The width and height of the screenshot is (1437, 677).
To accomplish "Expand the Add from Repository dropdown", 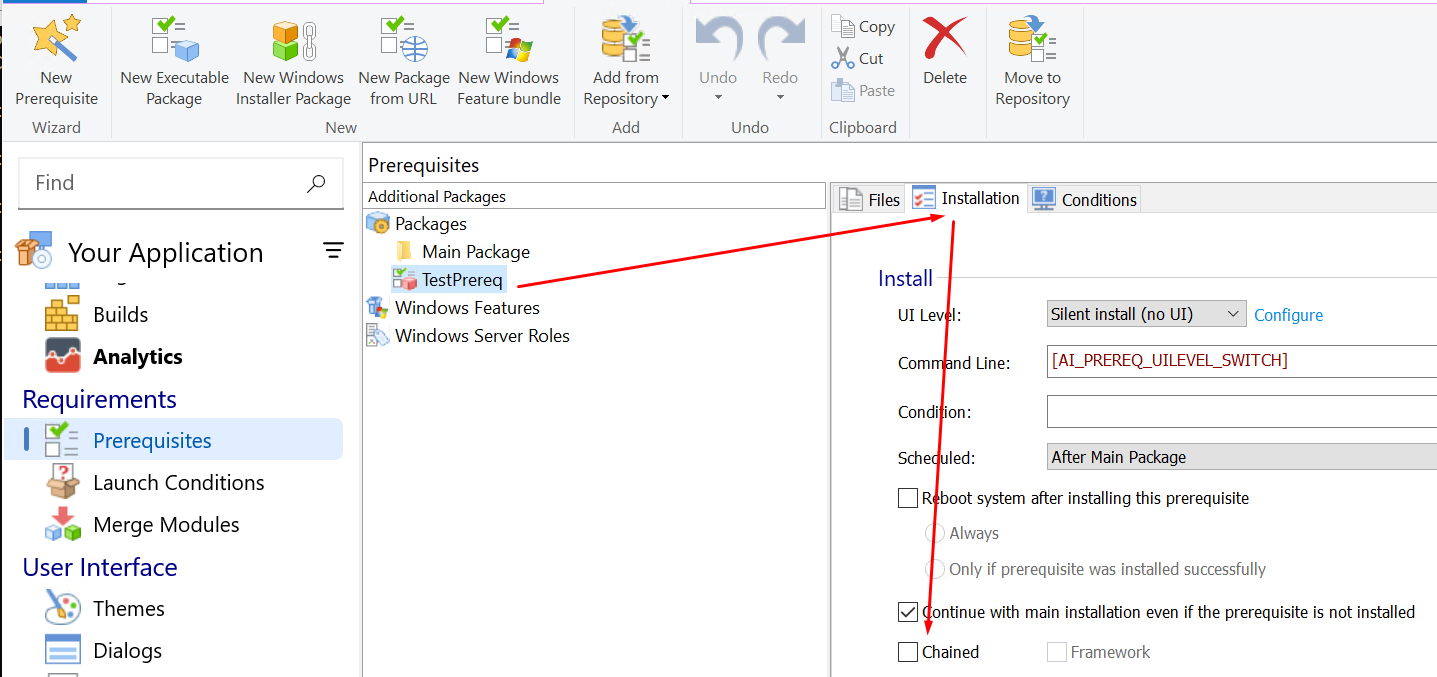I will tap(627, 99).
